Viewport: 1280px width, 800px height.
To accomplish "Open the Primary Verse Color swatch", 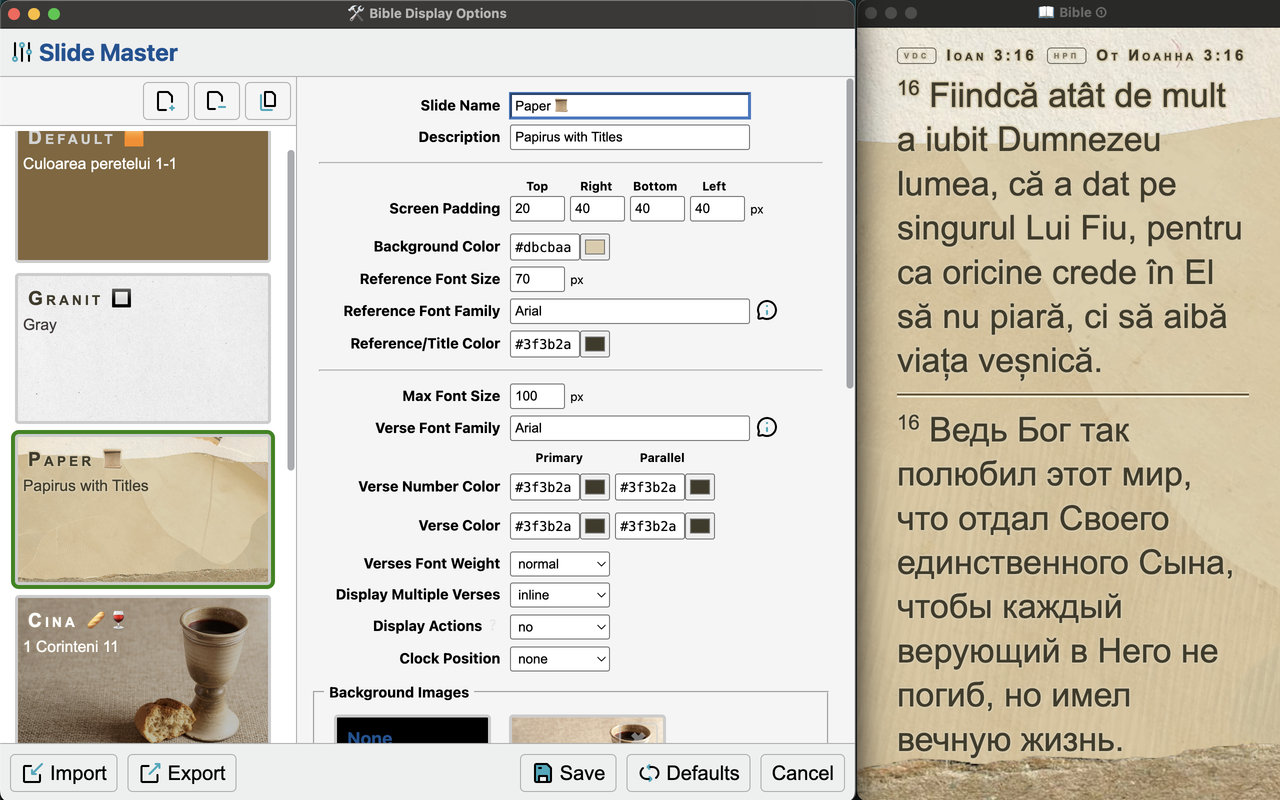I will pyautogui.click(x=595, y=526).
